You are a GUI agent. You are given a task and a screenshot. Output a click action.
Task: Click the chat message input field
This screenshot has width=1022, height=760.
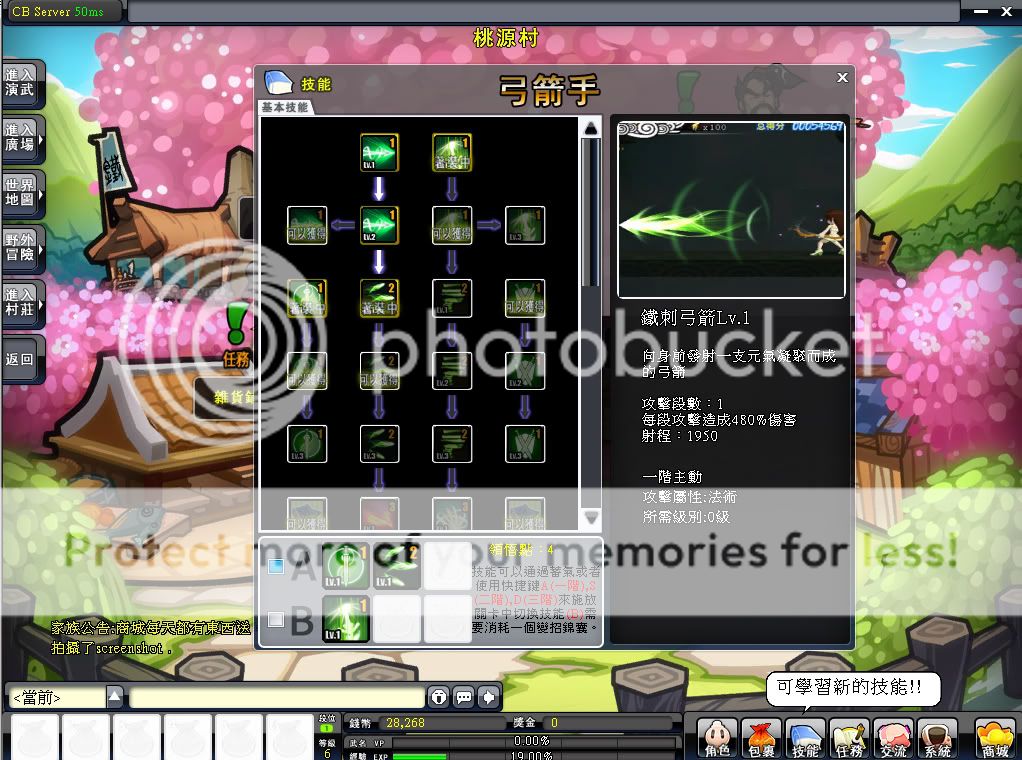(x=277, y=697)
